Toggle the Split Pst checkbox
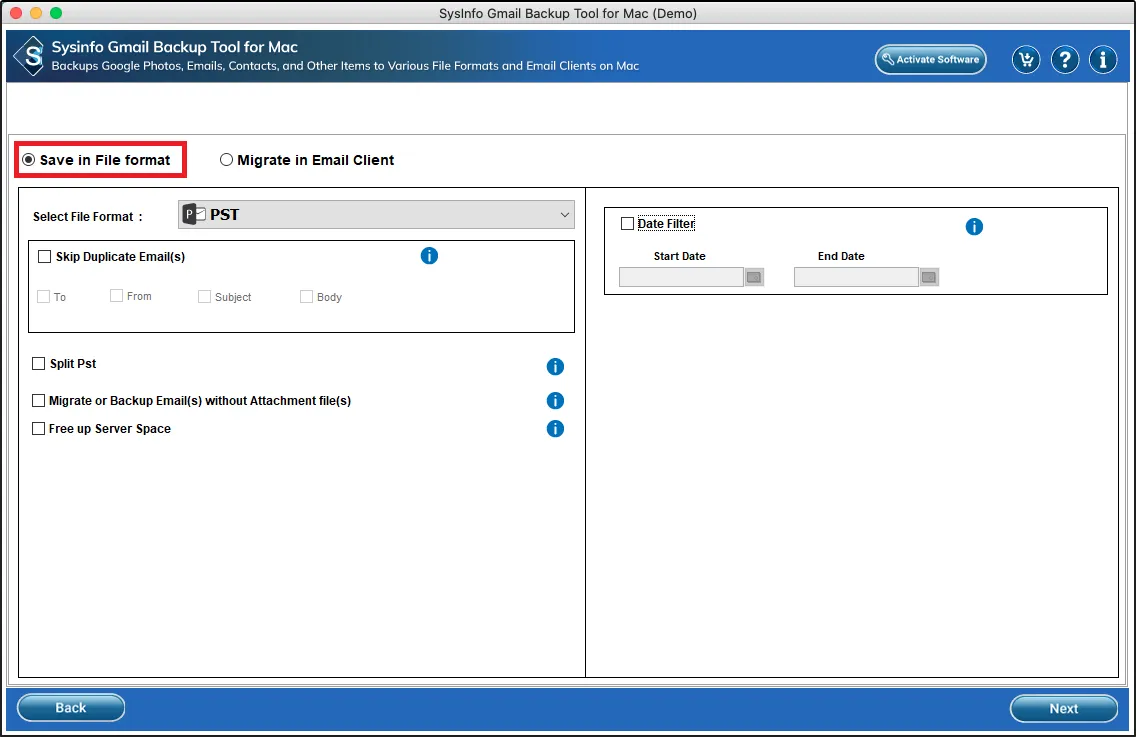 pyautogui.click(x=39, y=364)
